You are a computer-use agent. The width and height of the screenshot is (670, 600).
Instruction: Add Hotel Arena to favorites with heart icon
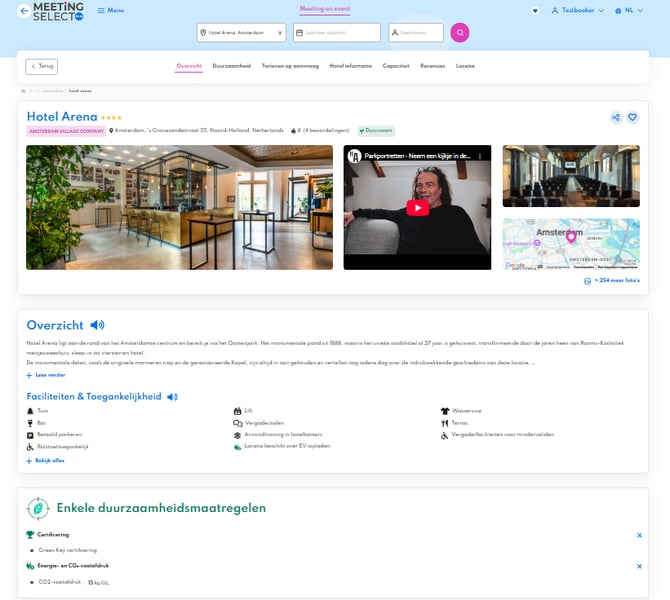pos(632,117)
